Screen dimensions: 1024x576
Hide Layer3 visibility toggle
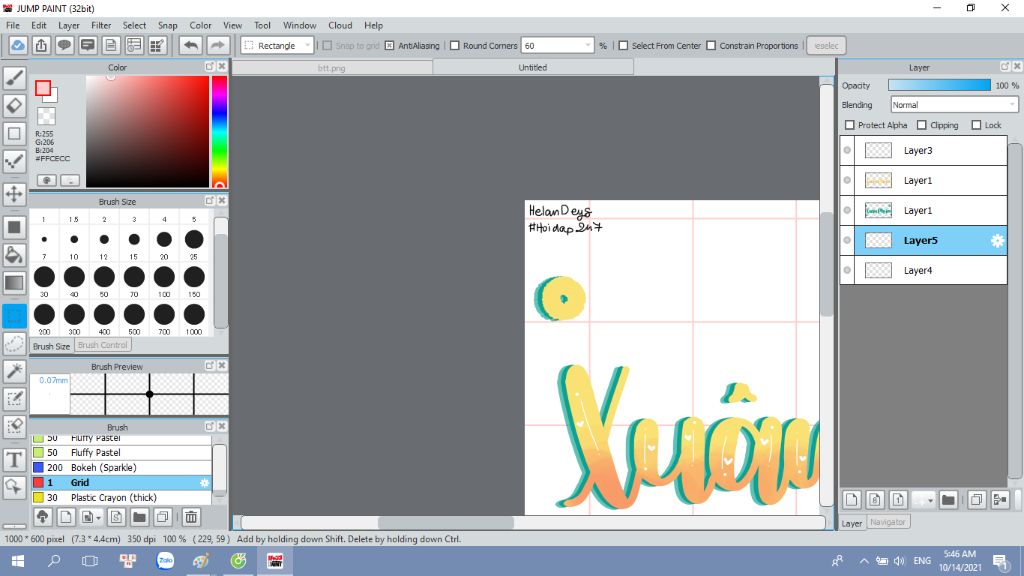847,150
